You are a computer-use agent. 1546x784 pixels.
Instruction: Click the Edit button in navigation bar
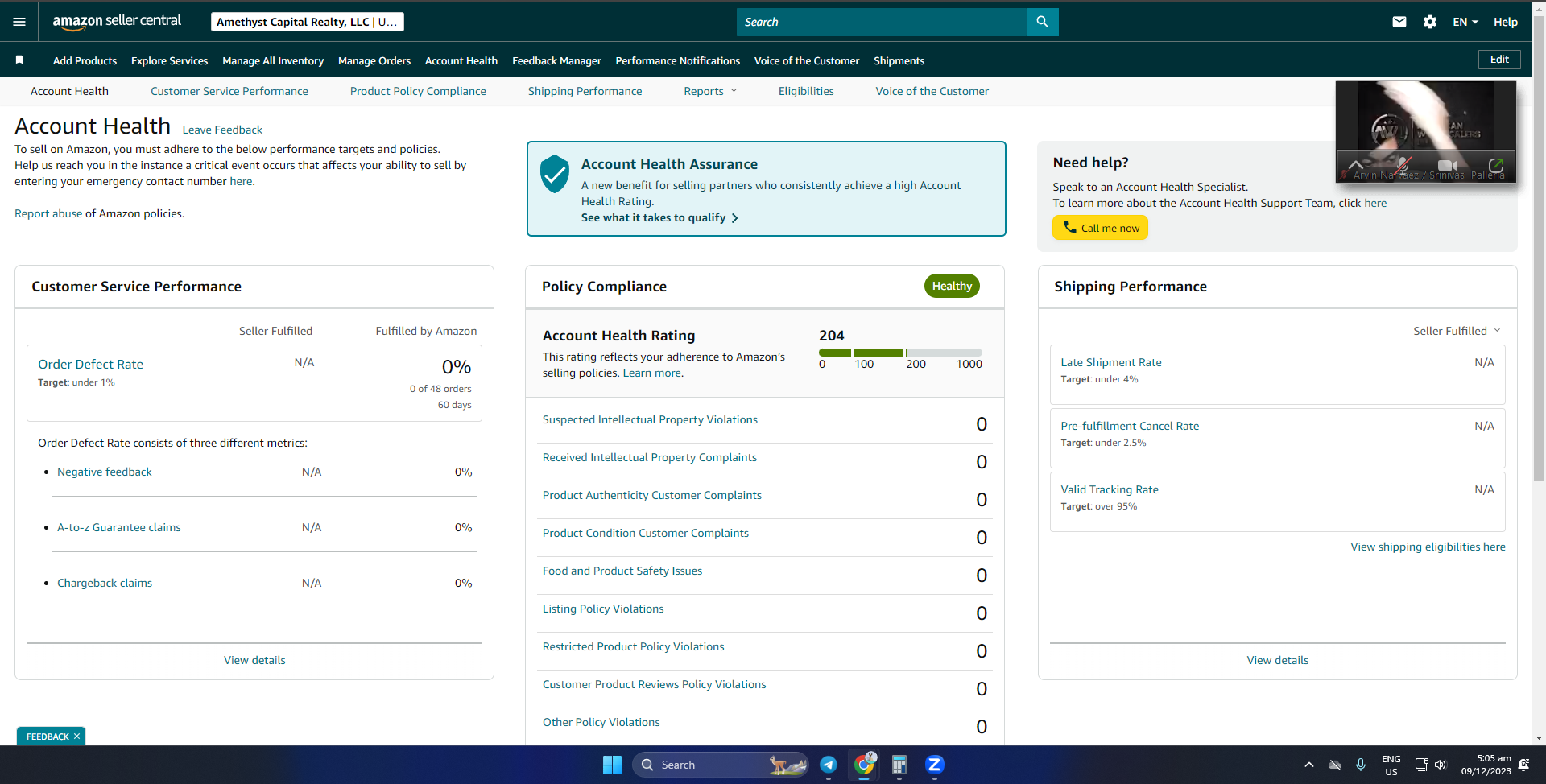(x=1499, y=60)
